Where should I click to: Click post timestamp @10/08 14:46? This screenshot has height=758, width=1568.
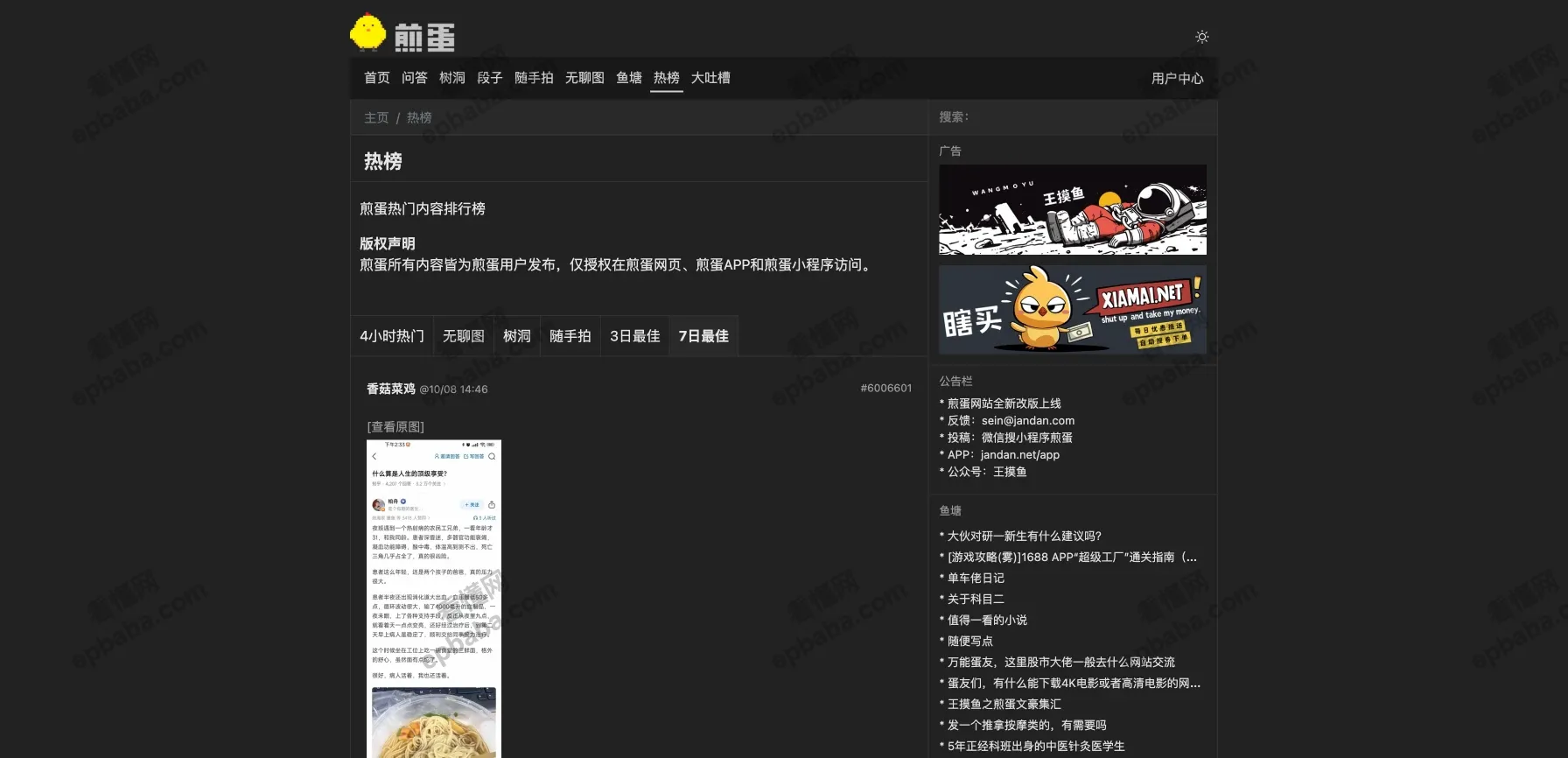tap(453, 390)
